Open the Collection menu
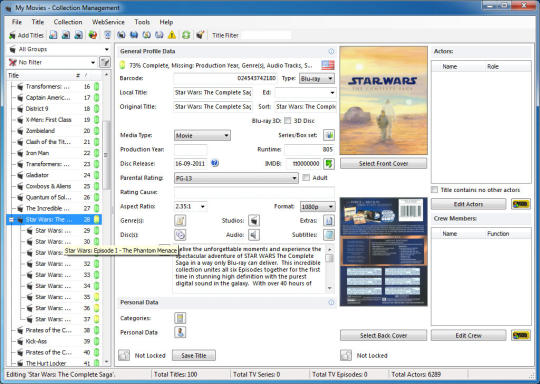The height and width of the screenshot is (384, 540). 68,22
